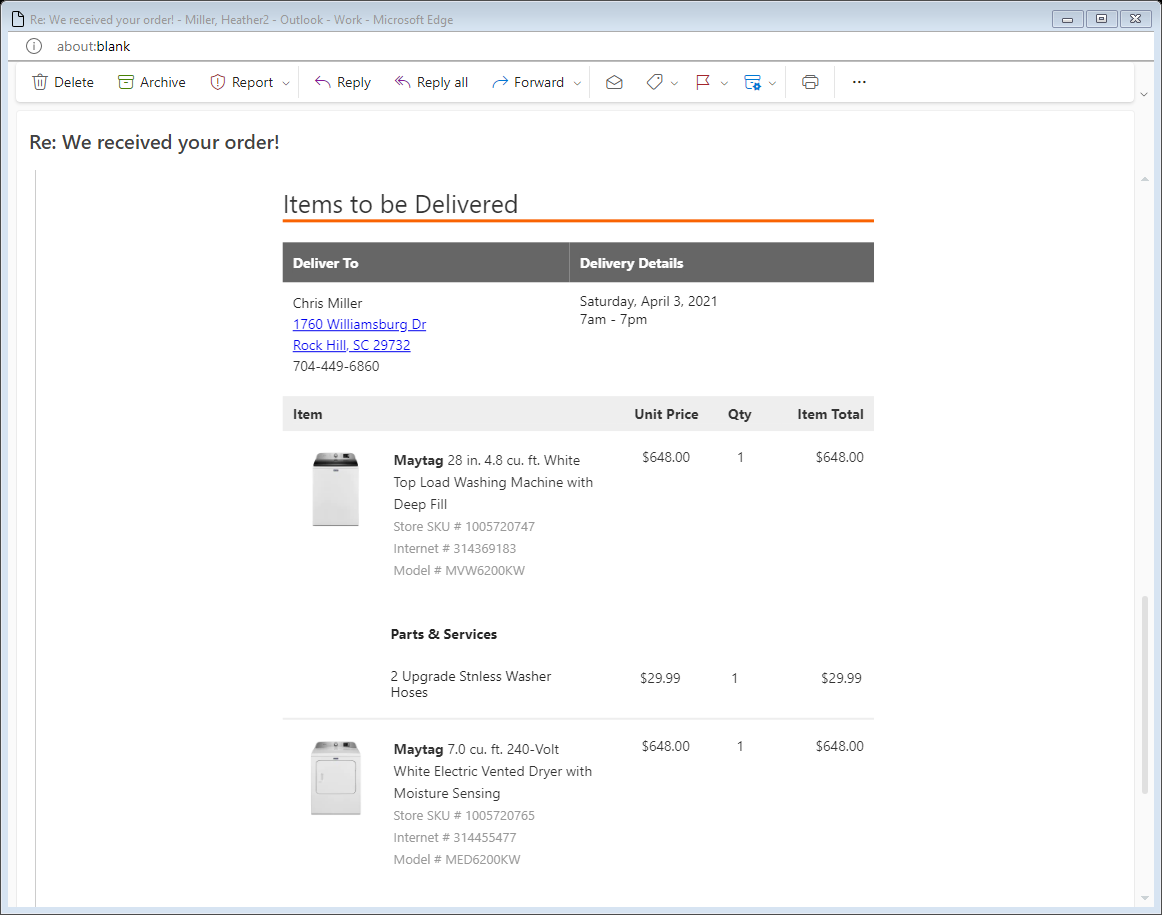The height and width of the screenshot is (915, 1162).
Task: Click the Delete trash icon
Action: click(x=41, y=82)
